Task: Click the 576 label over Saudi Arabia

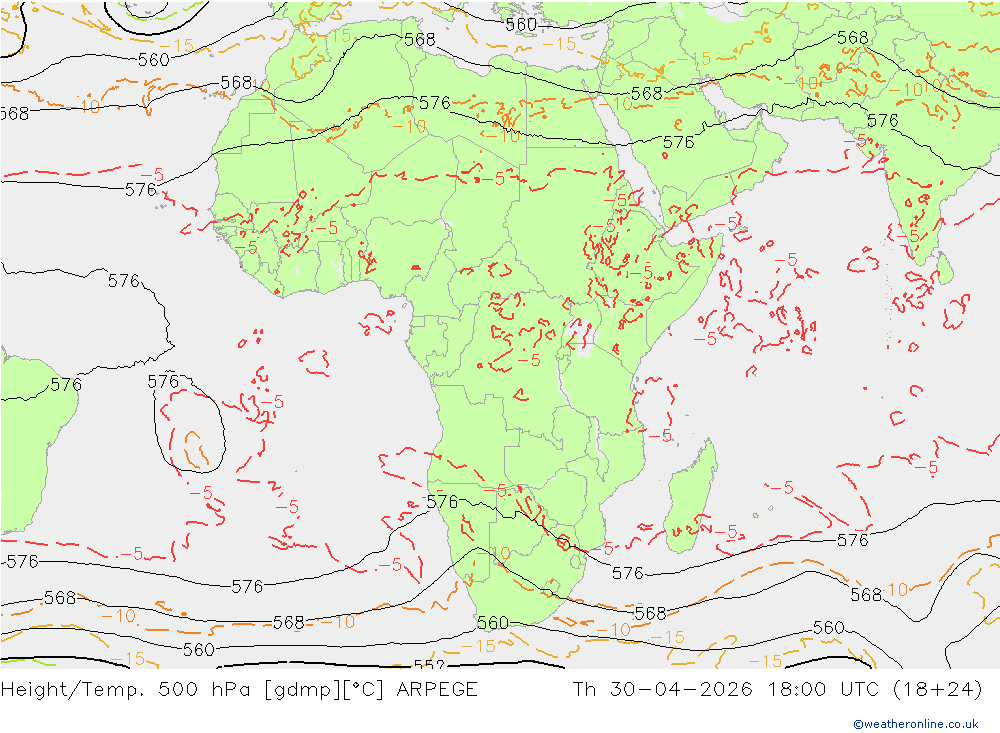Action: point(679,142)
